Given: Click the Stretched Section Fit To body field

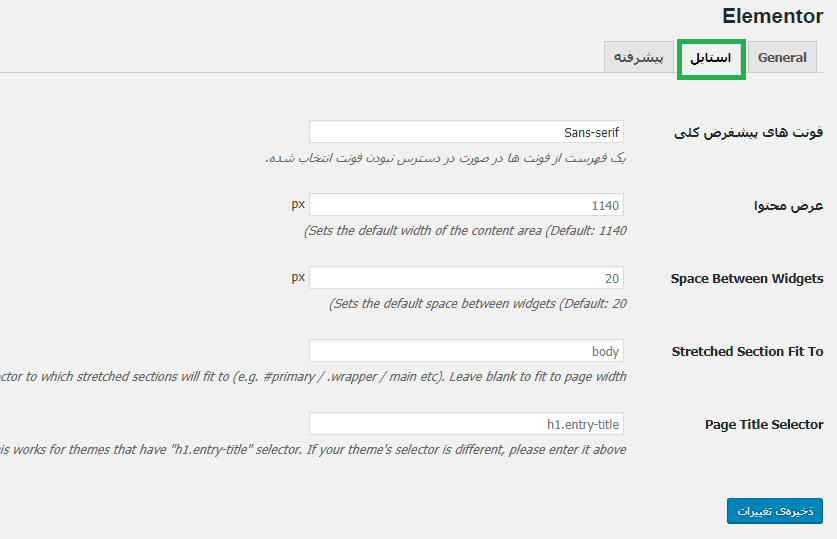Looking at the screenshot, I should pos(466,351).
